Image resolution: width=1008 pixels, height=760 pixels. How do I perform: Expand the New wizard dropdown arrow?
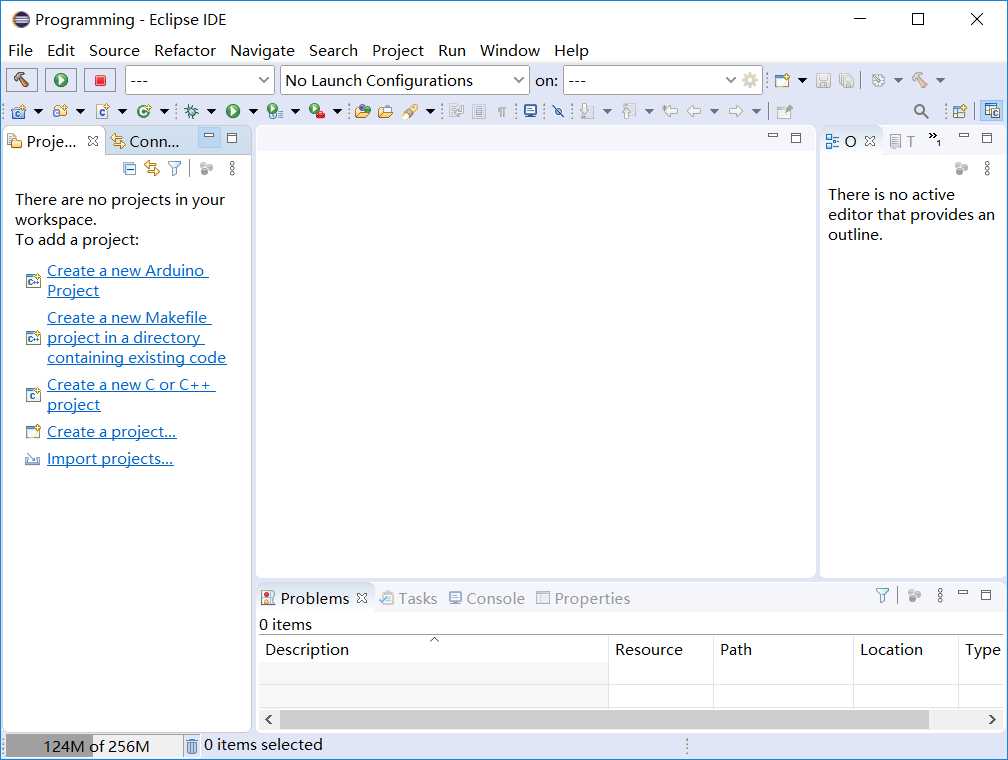(x=802, y=80)
